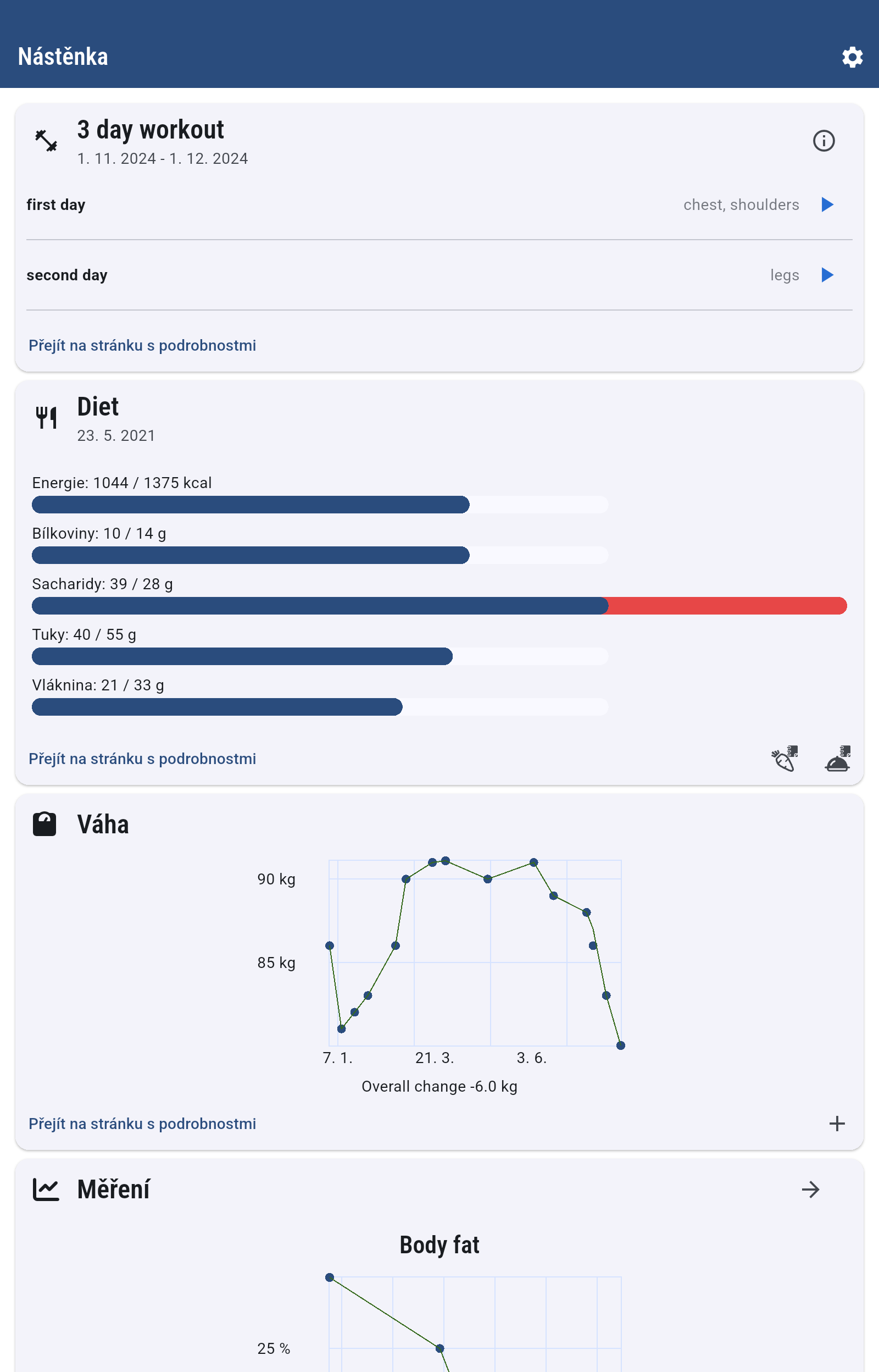Open the Váha details page link

click(142, 1124)
